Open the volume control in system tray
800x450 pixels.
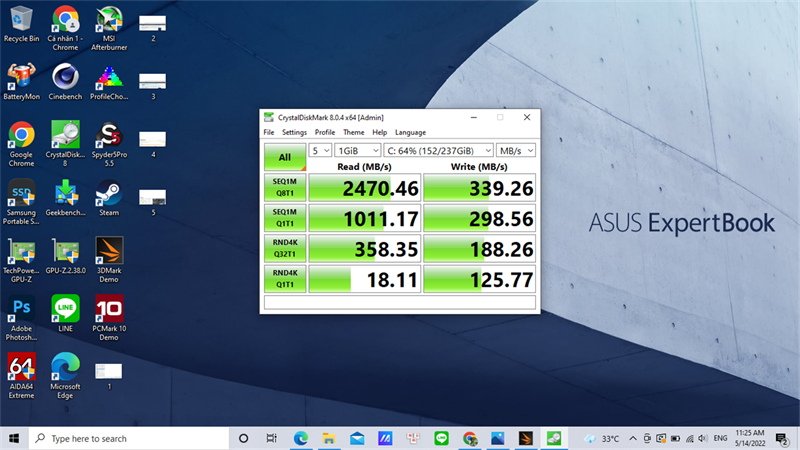(703, 438)
